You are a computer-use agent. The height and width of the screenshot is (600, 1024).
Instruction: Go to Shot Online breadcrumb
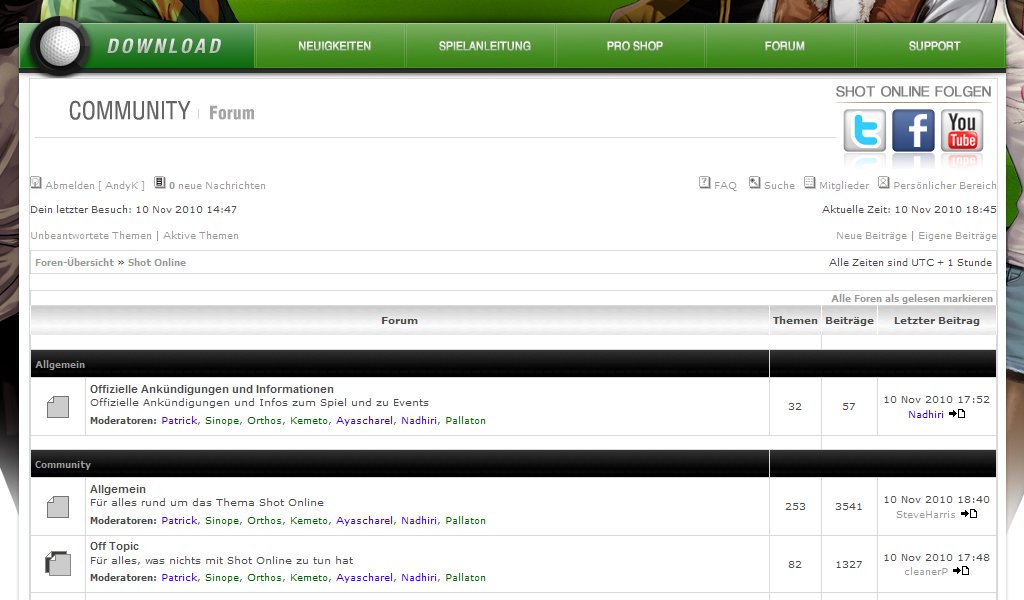pos(157,262)
